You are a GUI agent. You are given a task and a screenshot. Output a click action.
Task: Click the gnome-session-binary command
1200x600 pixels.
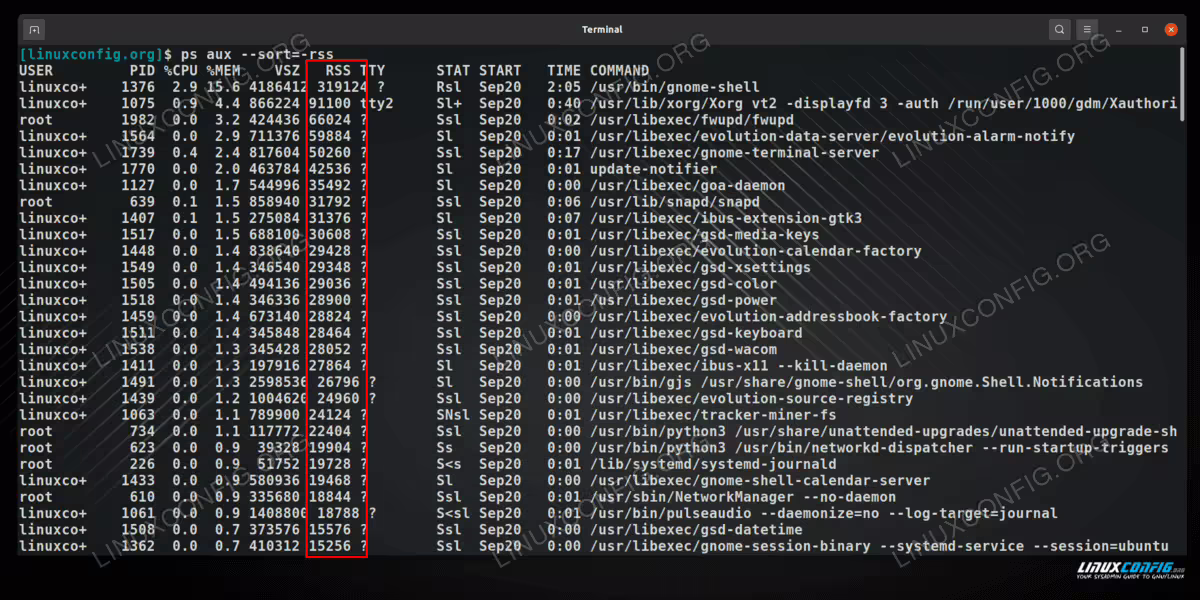(879, 546)
